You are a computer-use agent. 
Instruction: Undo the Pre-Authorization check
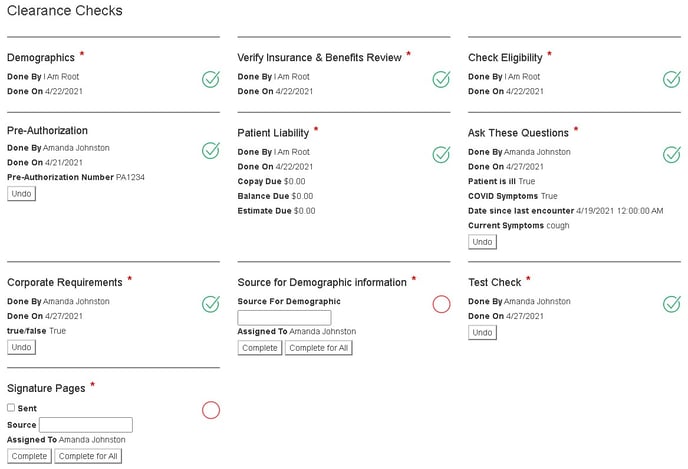tap(21, 194)
